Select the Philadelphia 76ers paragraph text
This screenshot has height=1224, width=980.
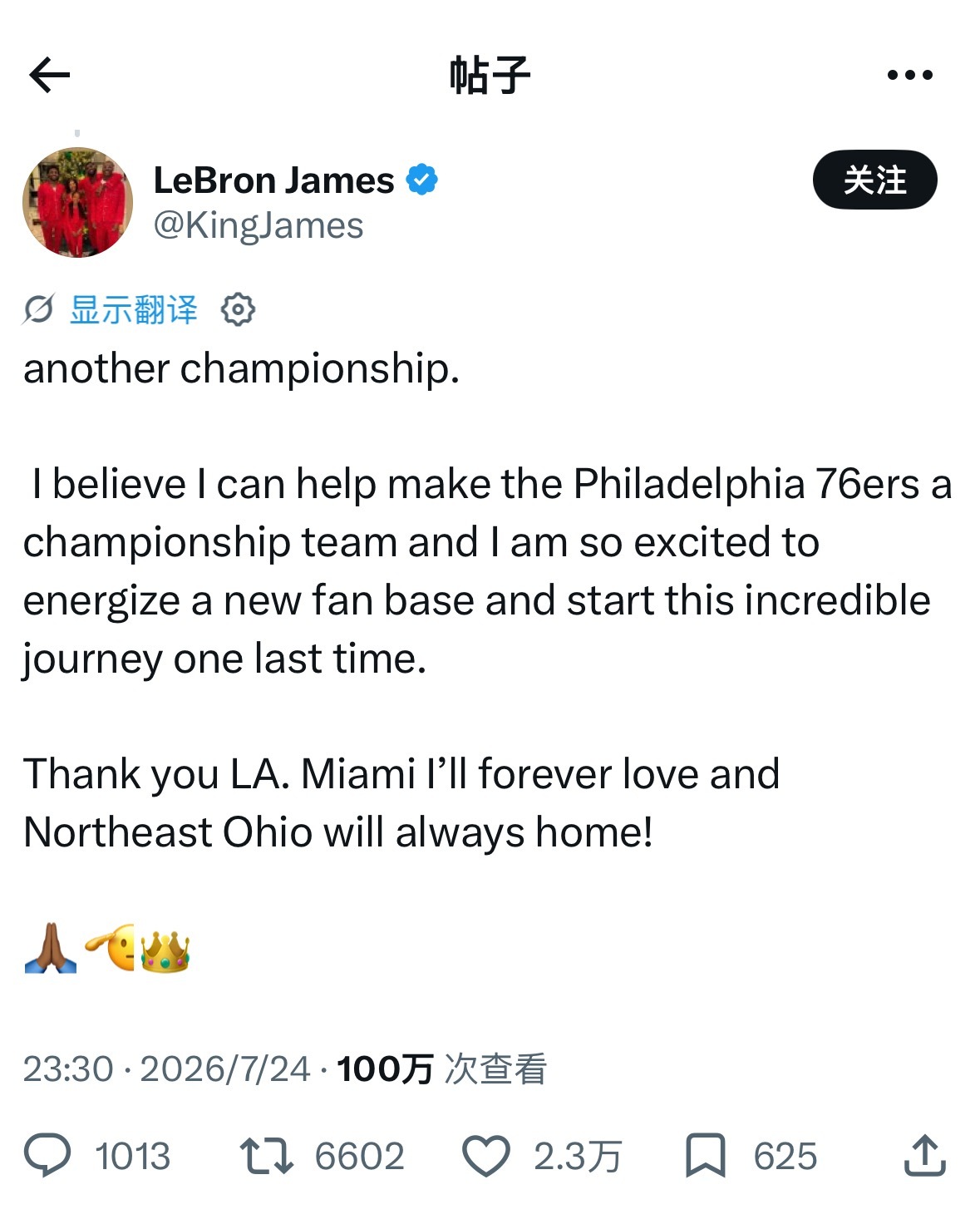coord(488,571)
